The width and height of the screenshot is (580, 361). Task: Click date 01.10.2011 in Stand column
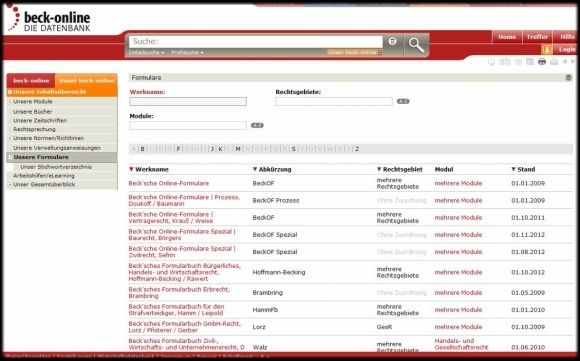click(x=528, y=217)
